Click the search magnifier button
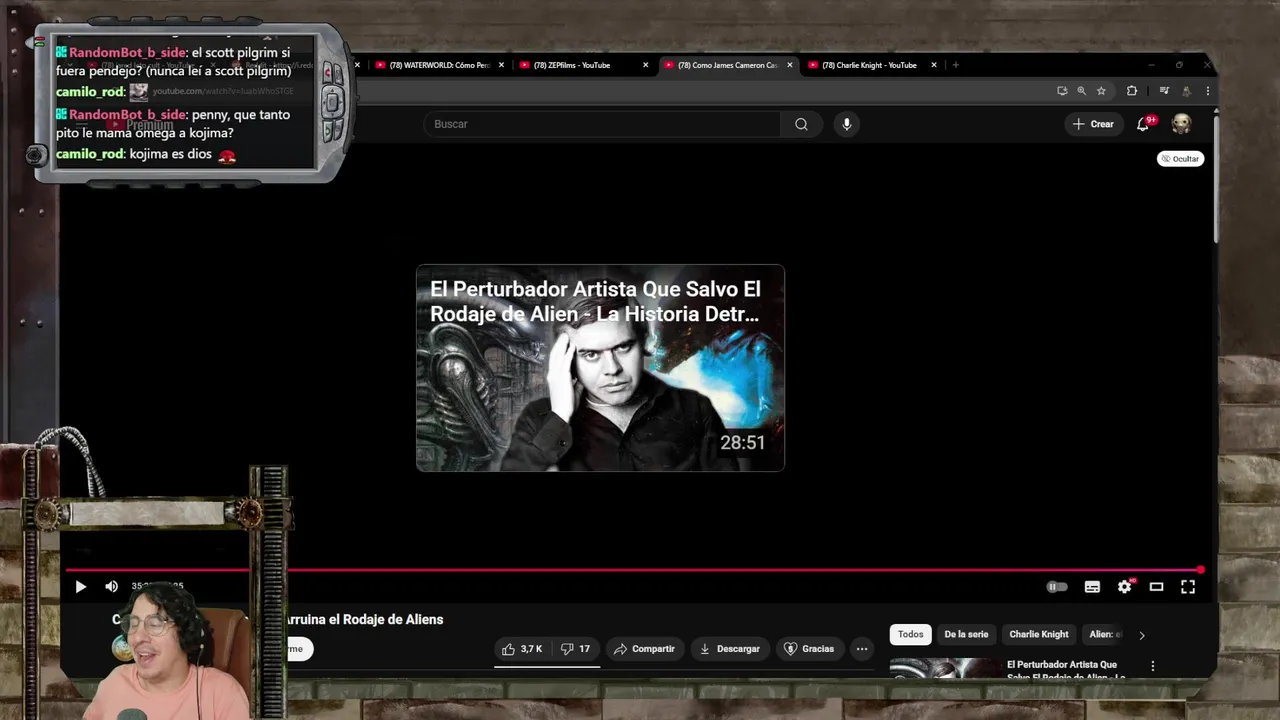 click(x=801, y=124)
